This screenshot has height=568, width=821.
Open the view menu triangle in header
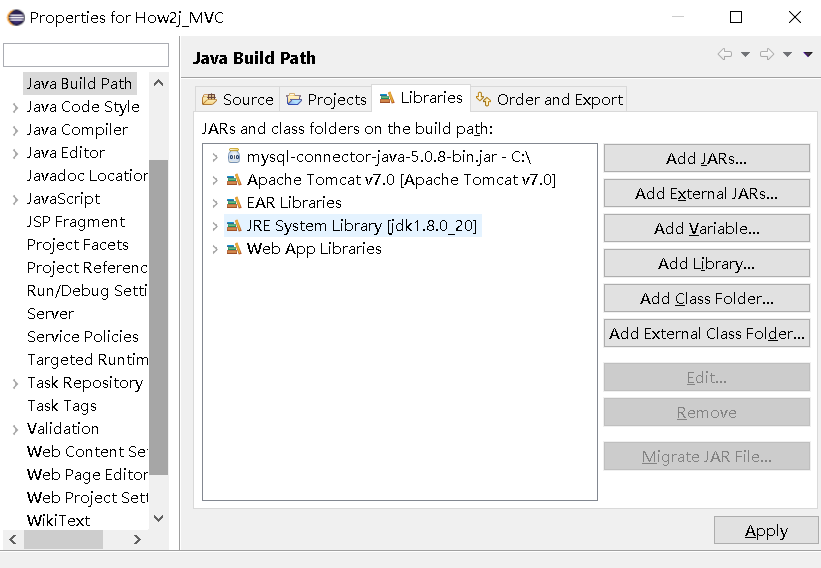[x=808, y=54]
